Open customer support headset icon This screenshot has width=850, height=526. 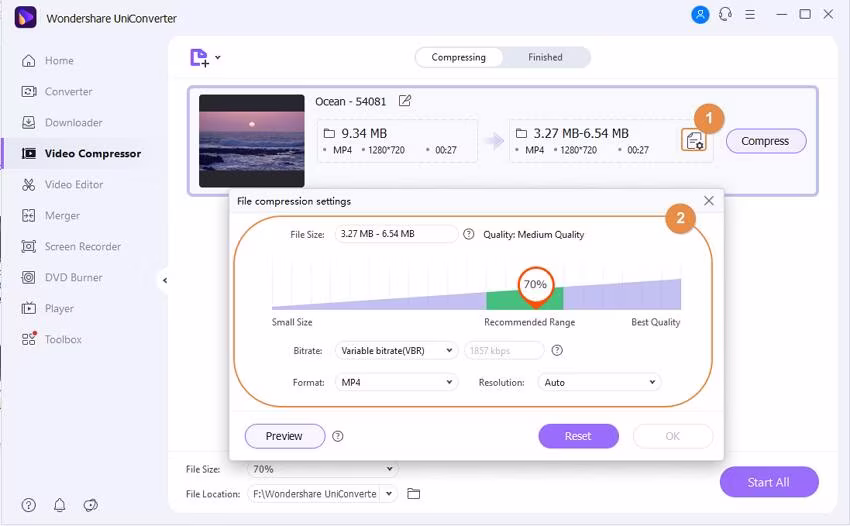pyautogui.click(x=725, y=15)
